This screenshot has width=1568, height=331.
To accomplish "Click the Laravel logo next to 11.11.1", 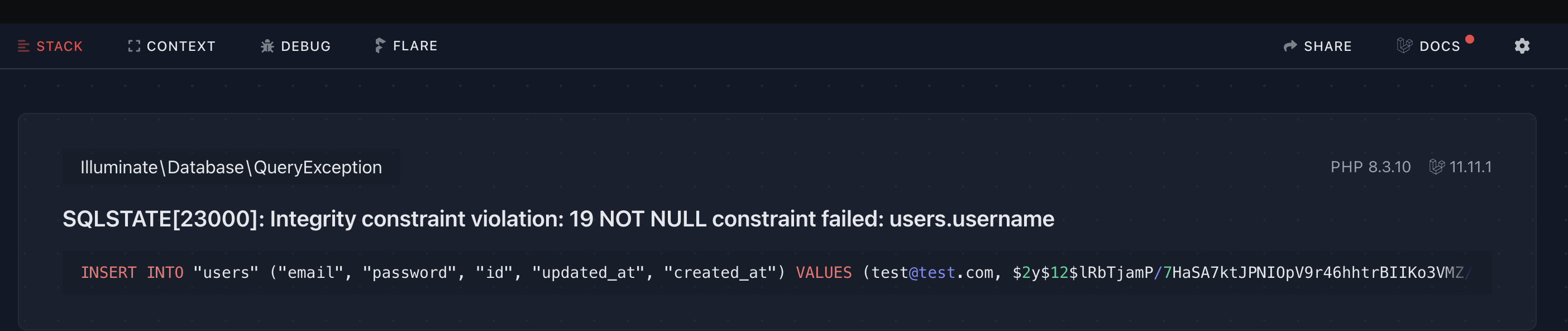I will pyautogui.click(x=1437, y=167).
